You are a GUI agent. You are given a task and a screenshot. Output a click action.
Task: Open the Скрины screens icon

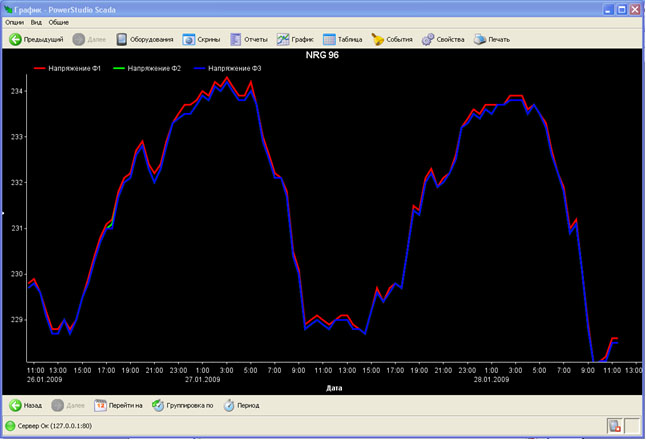pyautogui.click(x=189, y=40)
